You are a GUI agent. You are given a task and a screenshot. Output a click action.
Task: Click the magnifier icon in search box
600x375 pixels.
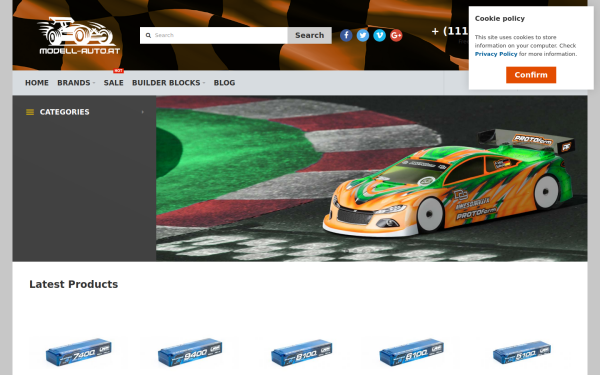148,35
